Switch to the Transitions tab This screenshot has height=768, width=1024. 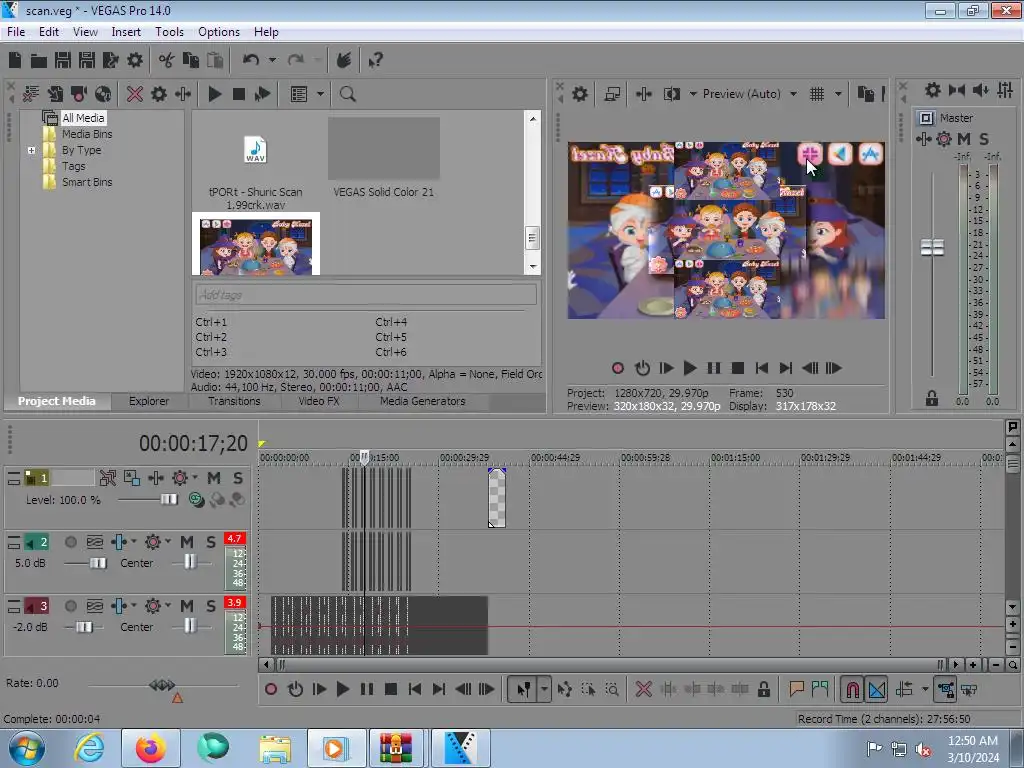(234, 401)
